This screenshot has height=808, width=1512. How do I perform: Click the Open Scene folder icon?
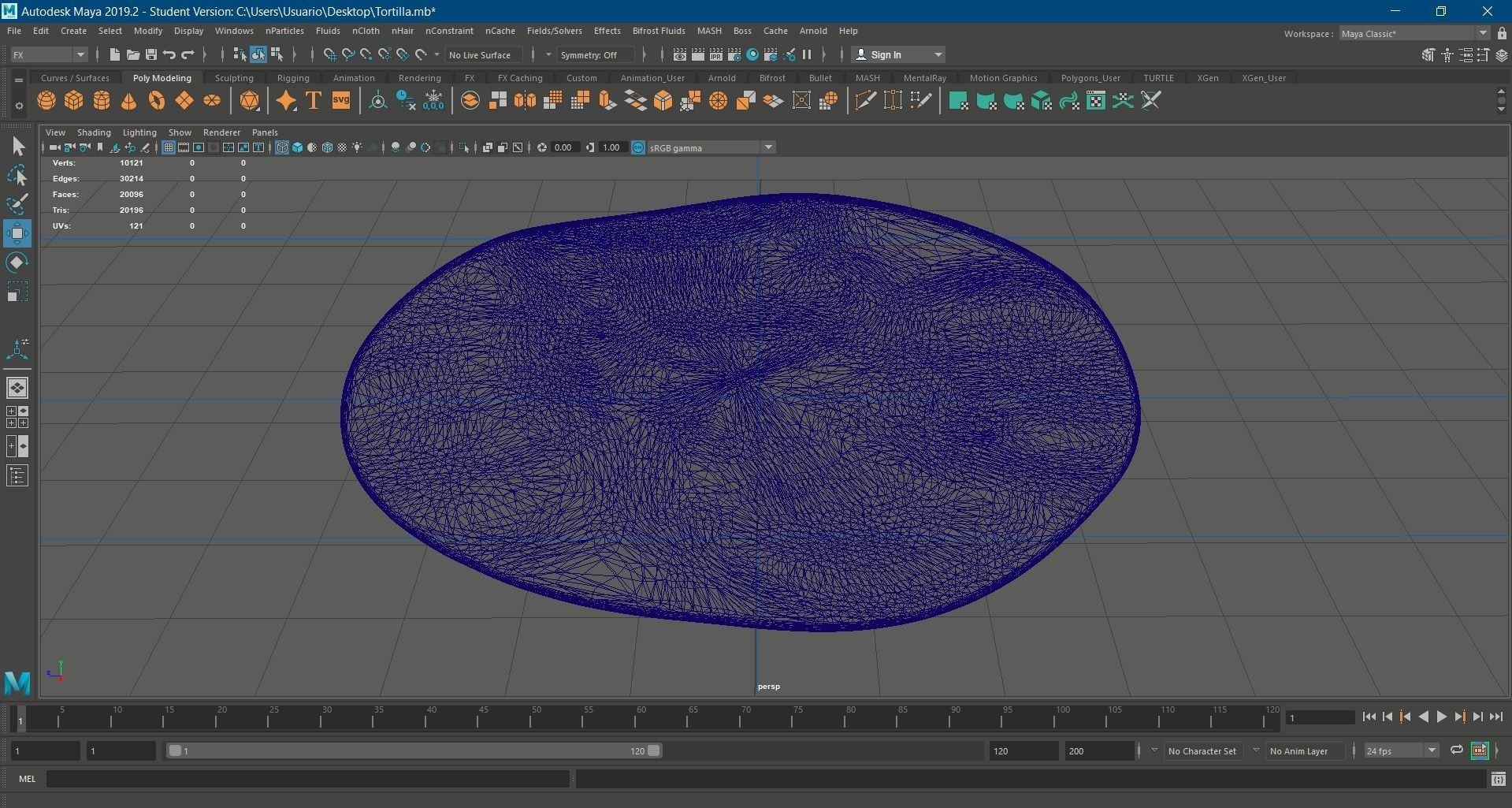[132, 54]
